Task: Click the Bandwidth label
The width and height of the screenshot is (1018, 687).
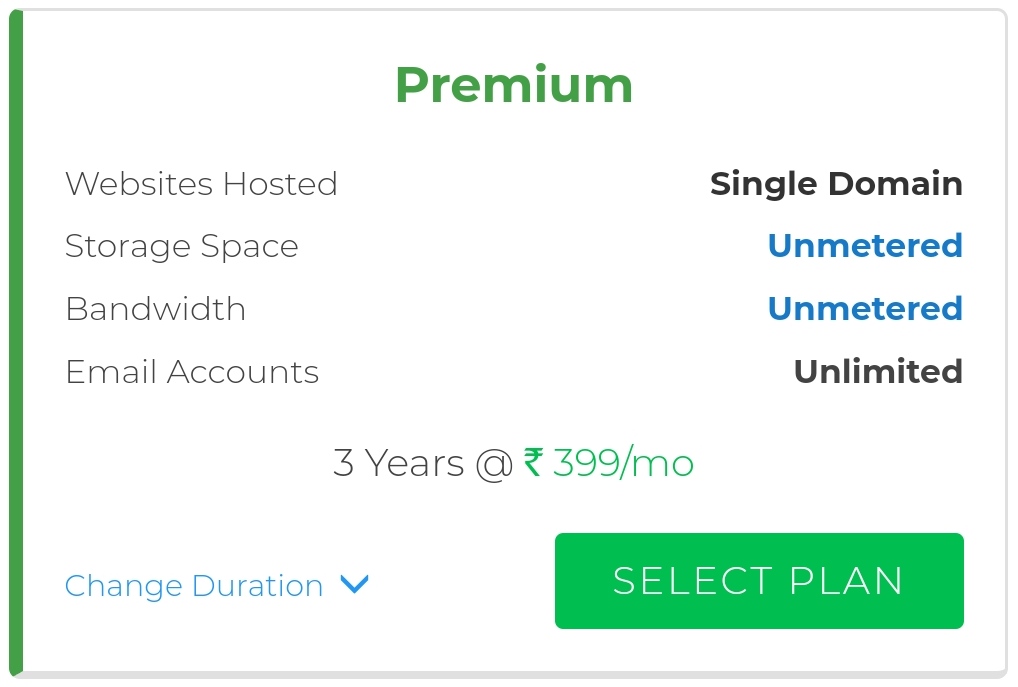Action: pyautogui.click(x=156, y=308)
